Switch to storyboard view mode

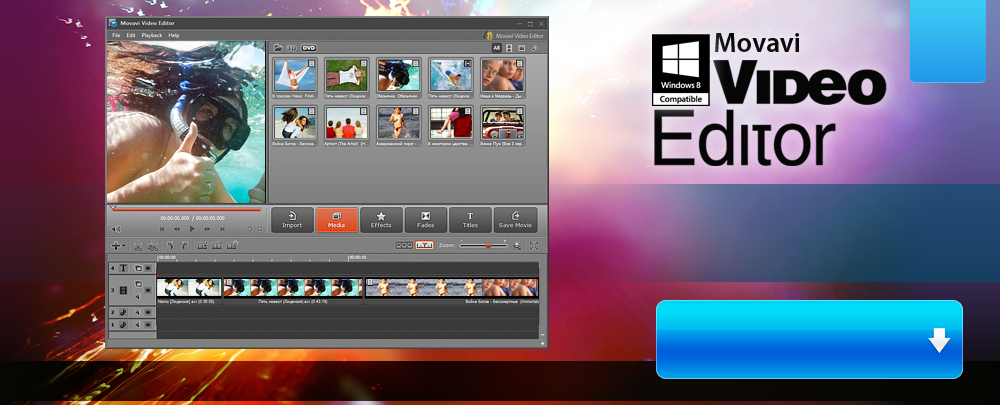(x=404, y=246)
